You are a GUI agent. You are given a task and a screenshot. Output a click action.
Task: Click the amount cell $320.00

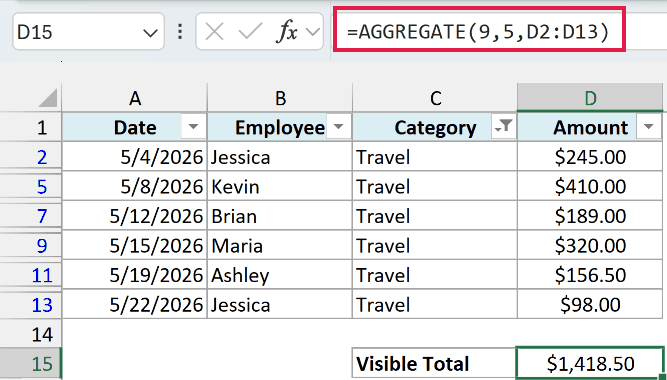tap(590, 246)
